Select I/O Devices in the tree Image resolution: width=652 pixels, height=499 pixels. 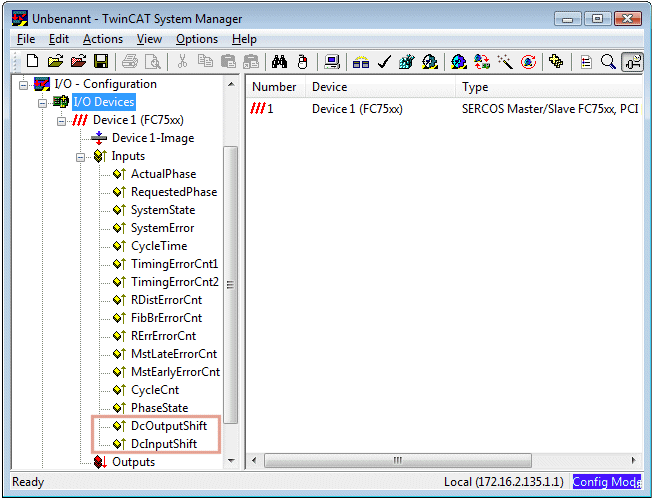coord(104,102)
